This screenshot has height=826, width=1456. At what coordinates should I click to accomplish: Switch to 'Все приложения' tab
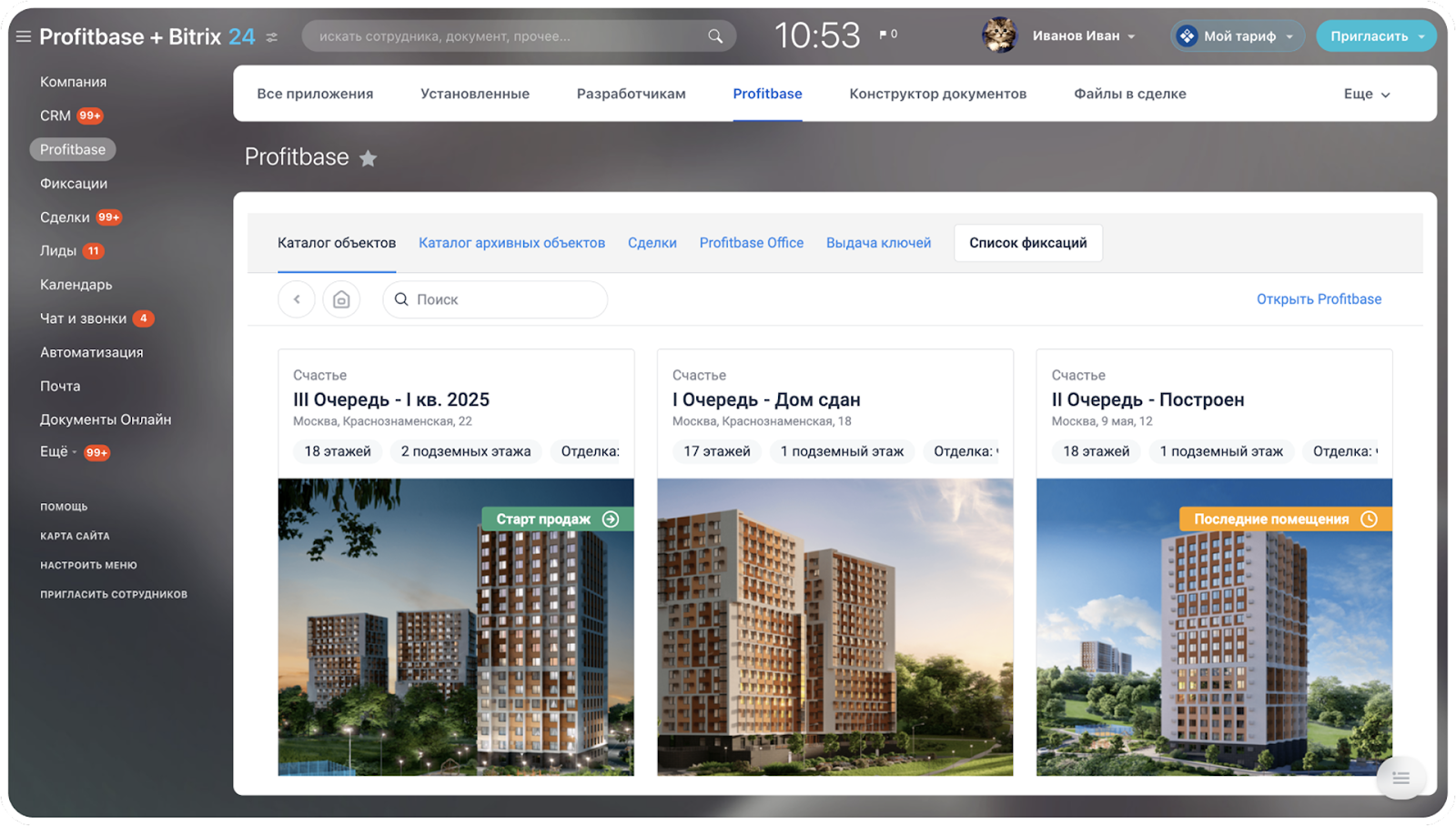(315, 94)
